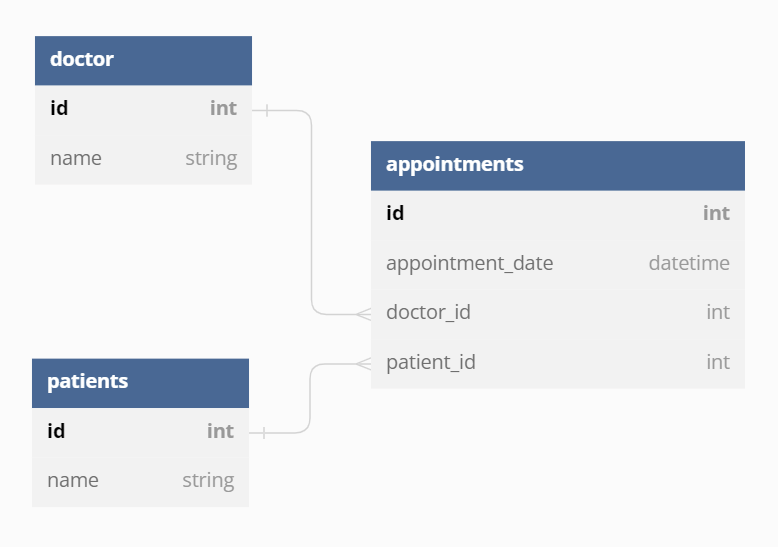Select the doctor_id field

coord(428,312)
